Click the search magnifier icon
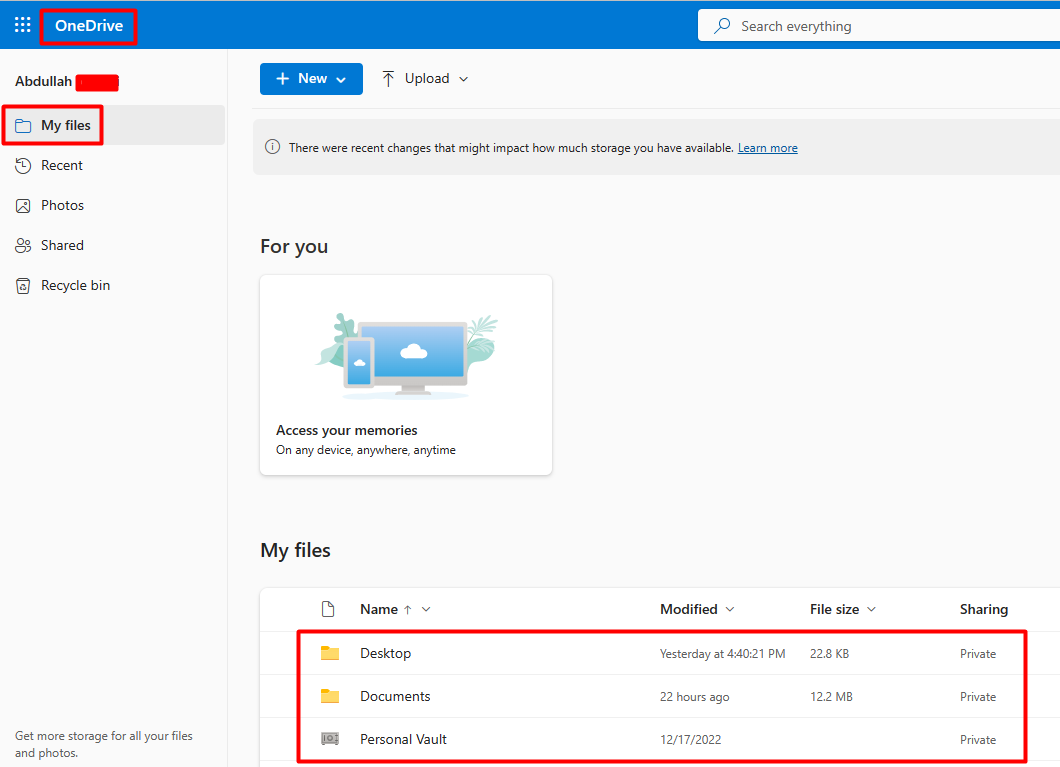This screenshot has height=767, width=1060. [722, 26]
